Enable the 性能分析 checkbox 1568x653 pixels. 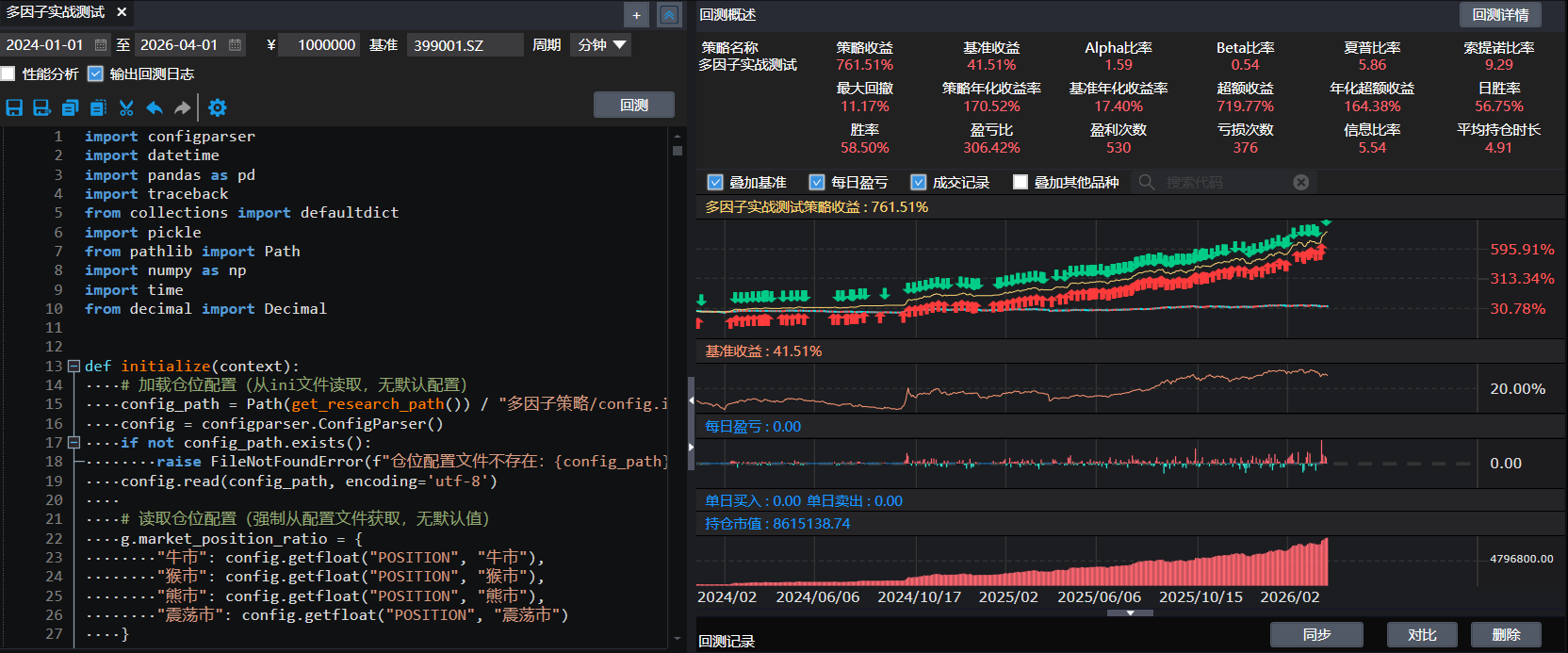point(8,73)
